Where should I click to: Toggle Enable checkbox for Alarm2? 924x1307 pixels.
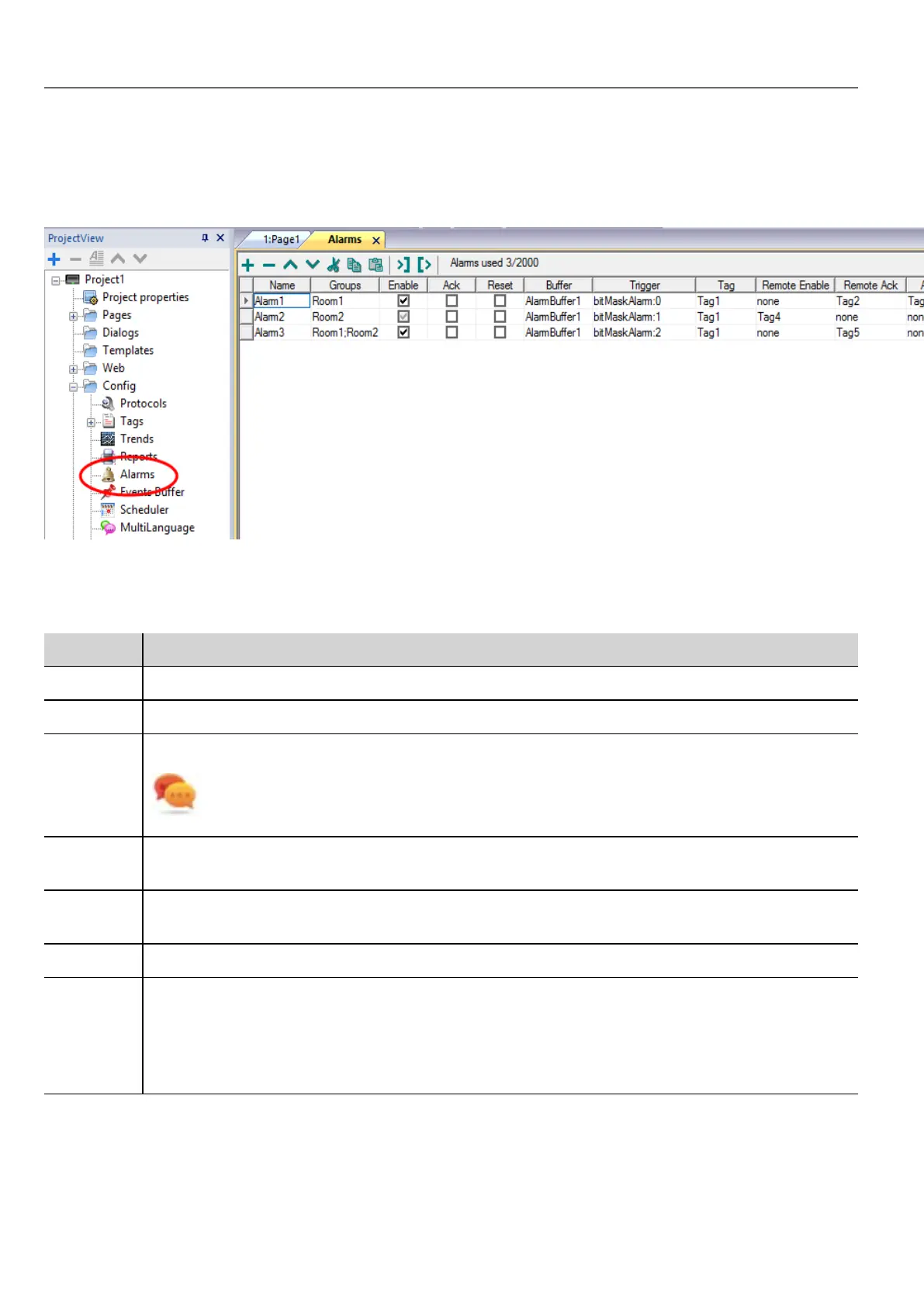[x=403, y=317]
